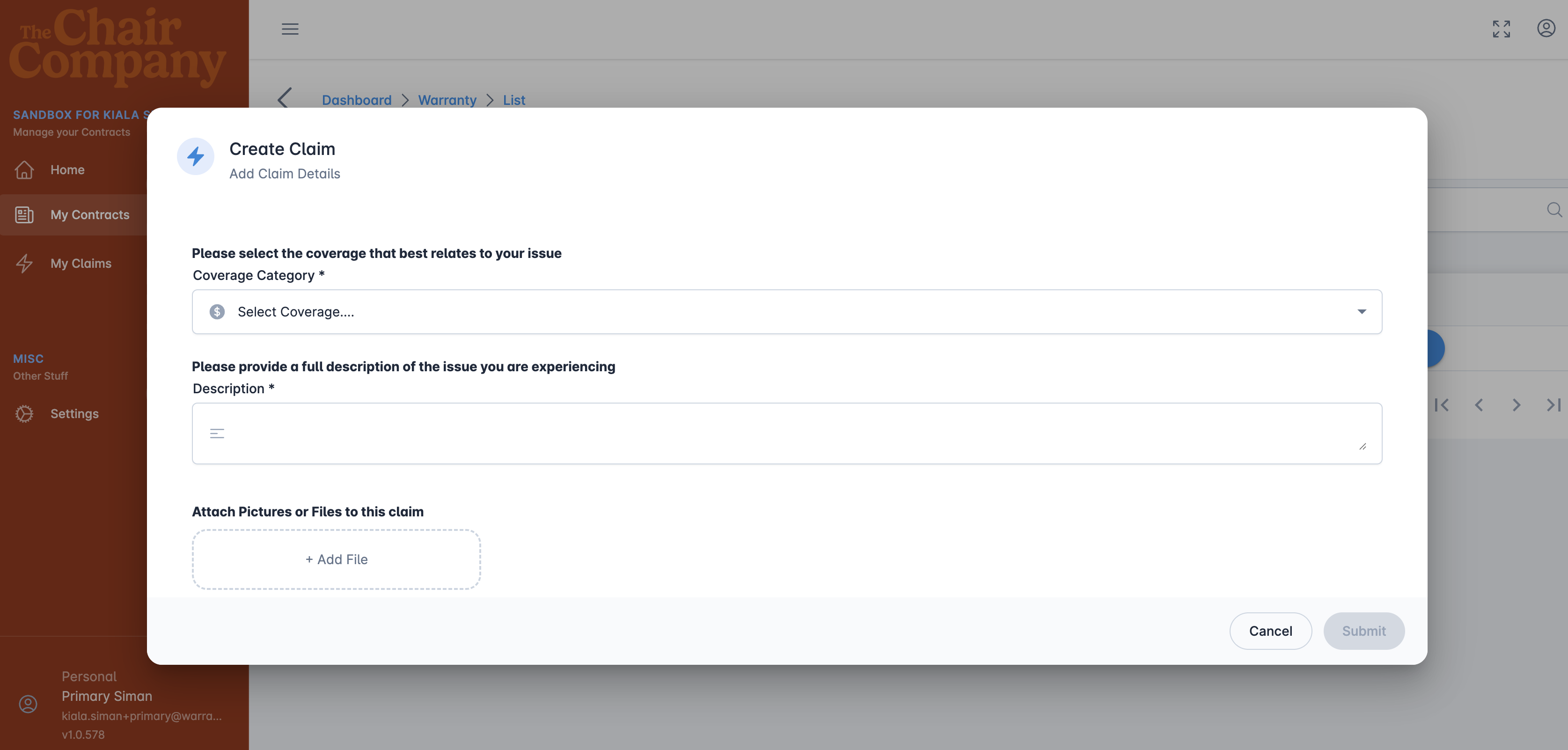Click the Cancel button

[x=1270, y=631]
